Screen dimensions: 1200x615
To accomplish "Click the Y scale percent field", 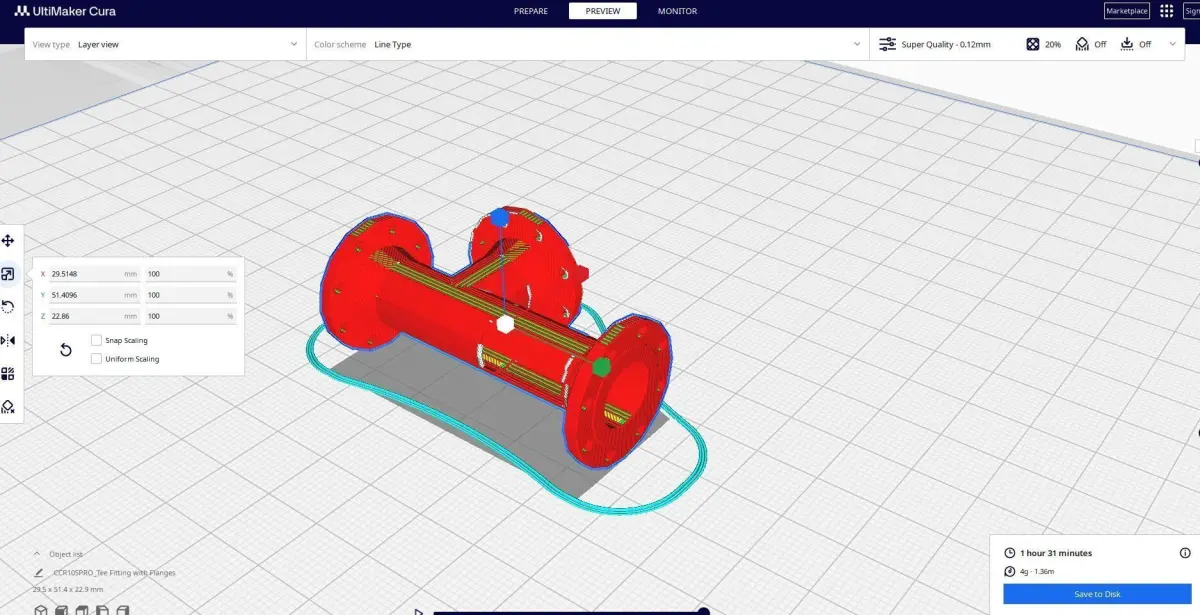I will [x=190, y=295].
